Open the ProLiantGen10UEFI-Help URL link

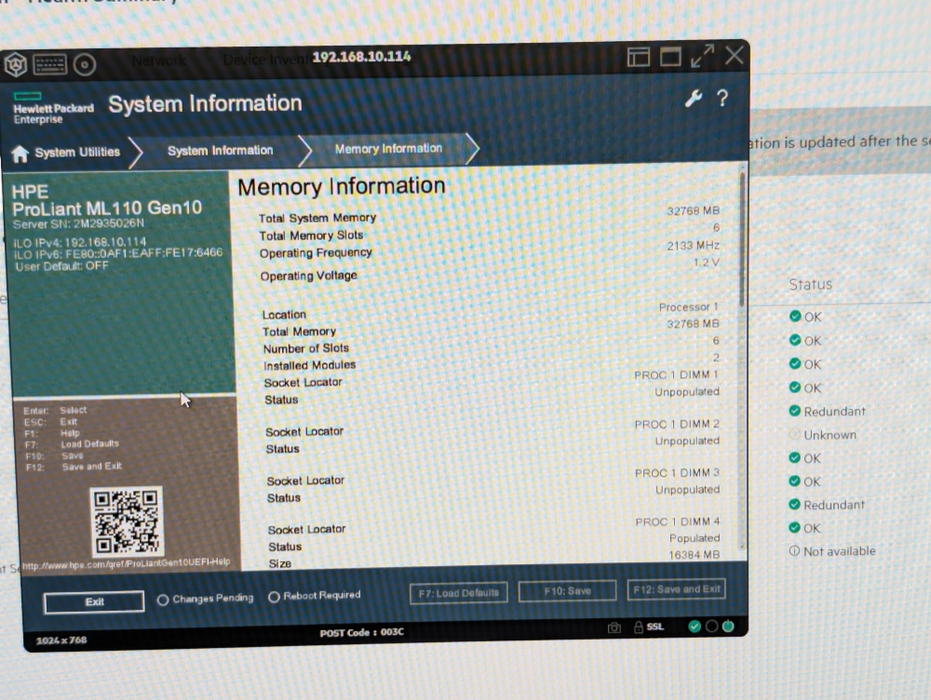point(126,563)
